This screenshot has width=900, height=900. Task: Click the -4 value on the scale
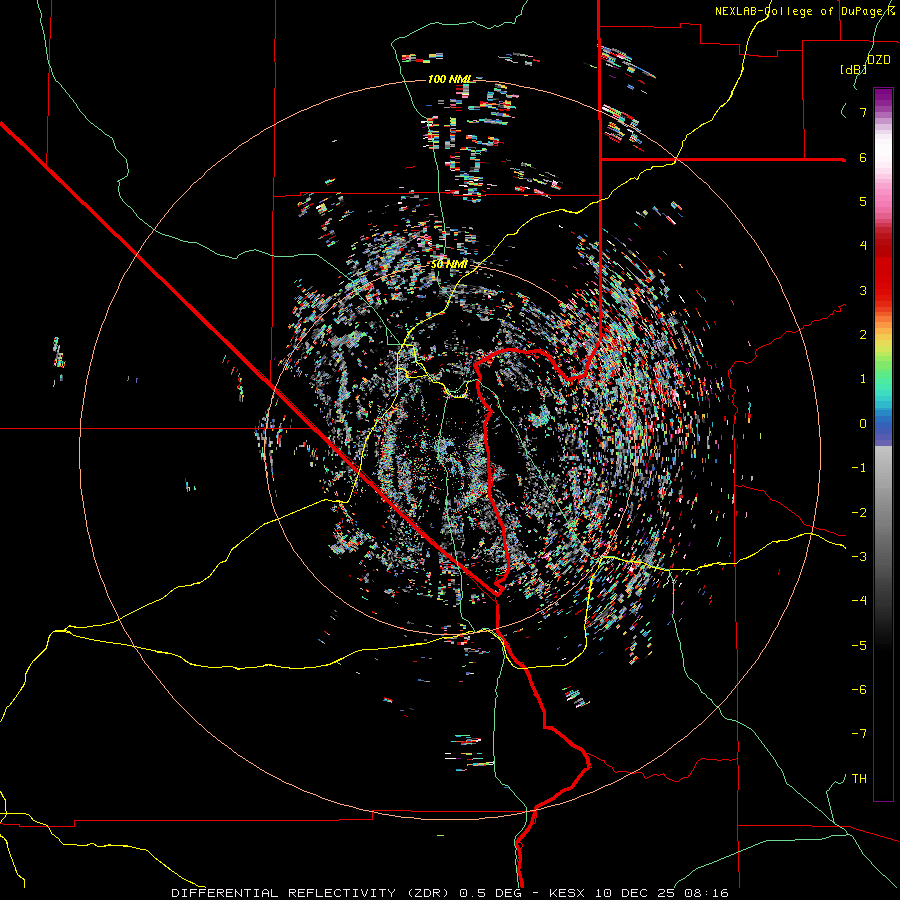point(859,601)
